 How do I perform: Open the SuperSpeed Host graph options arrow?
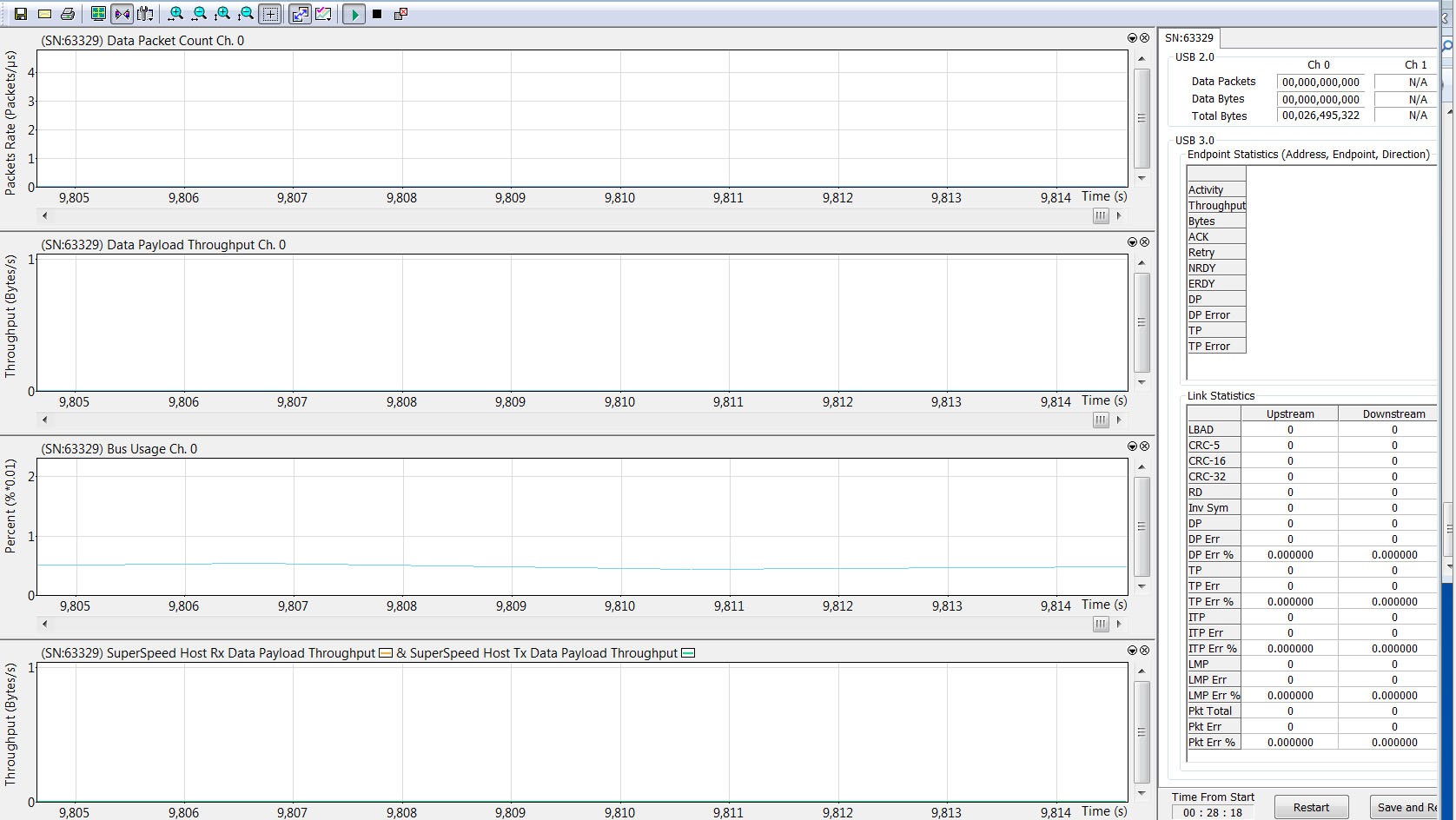[1132, 651]
